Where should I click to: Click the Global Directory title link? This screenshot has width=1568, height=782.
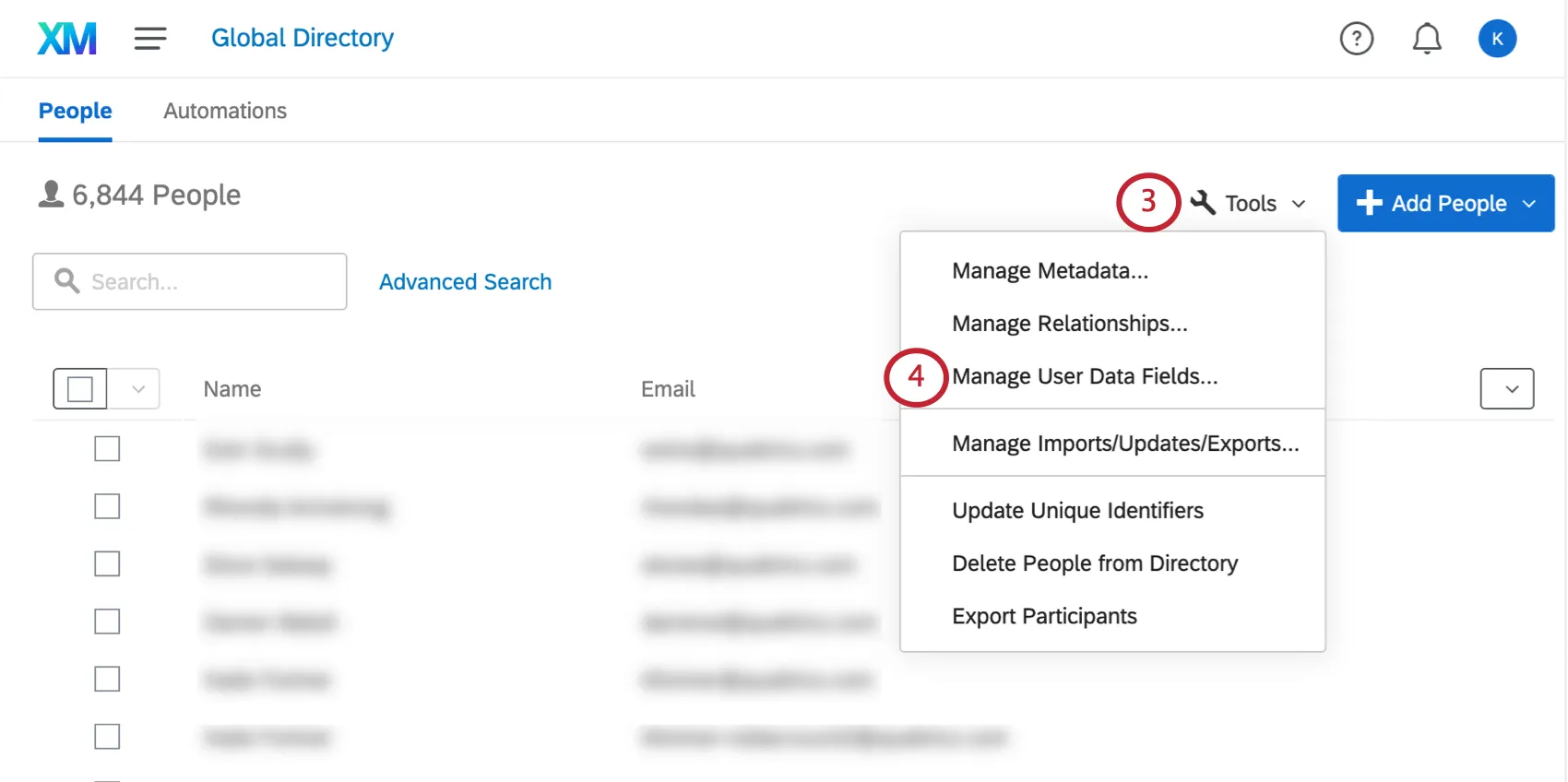[x=303, y=38]
